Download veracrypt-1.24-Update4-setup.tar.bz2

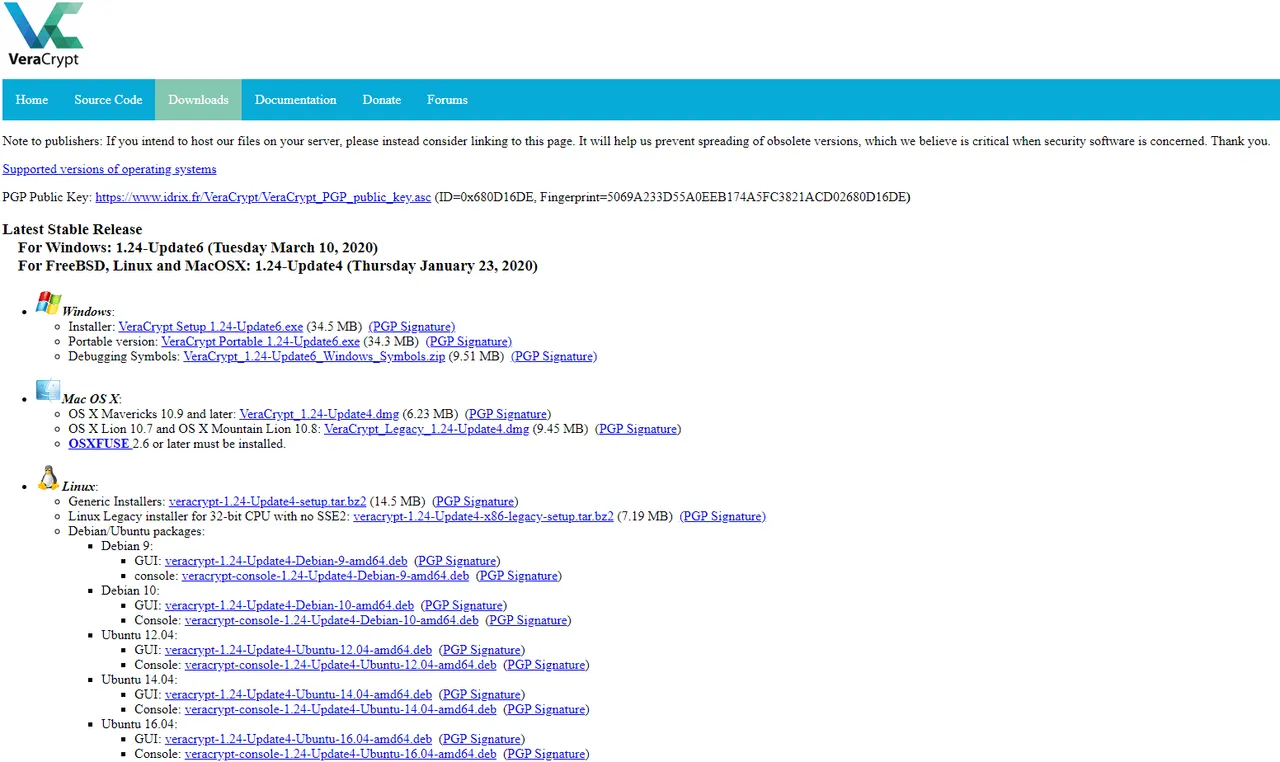pyautogui.click(x=268, y=501)
